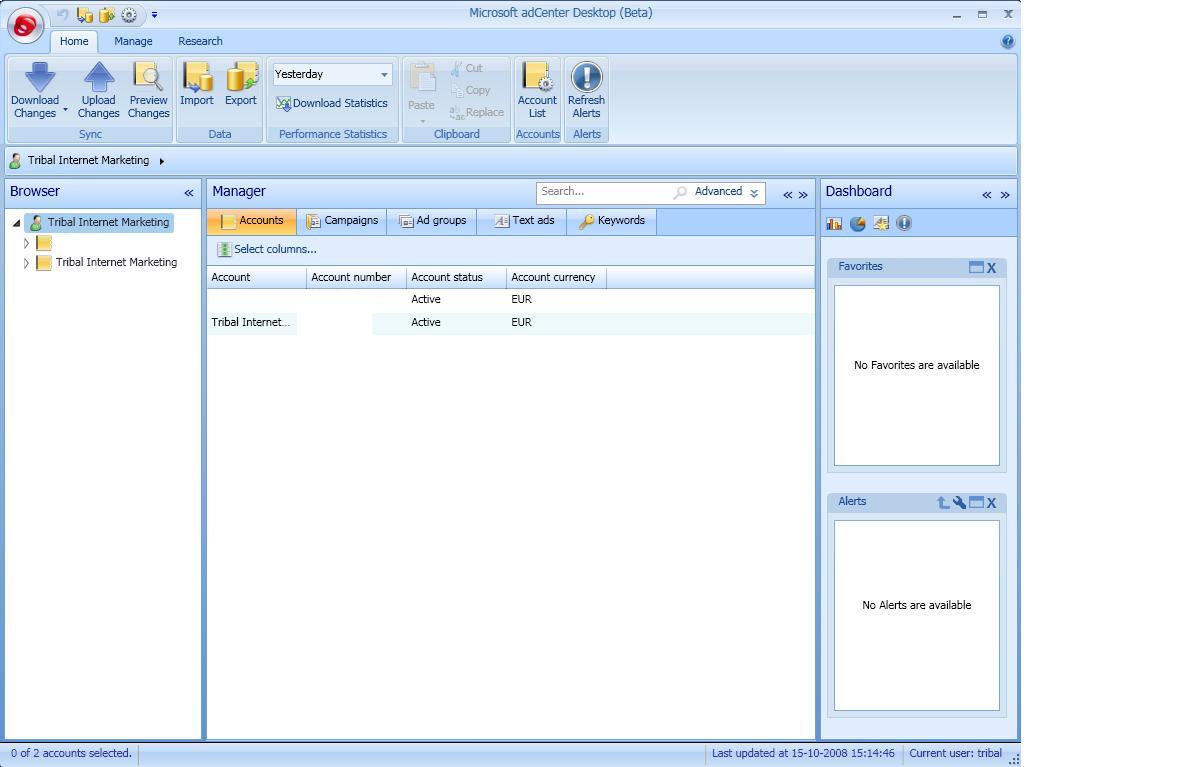
Task: Sort by the Account number column header
Action: (357, 278)
